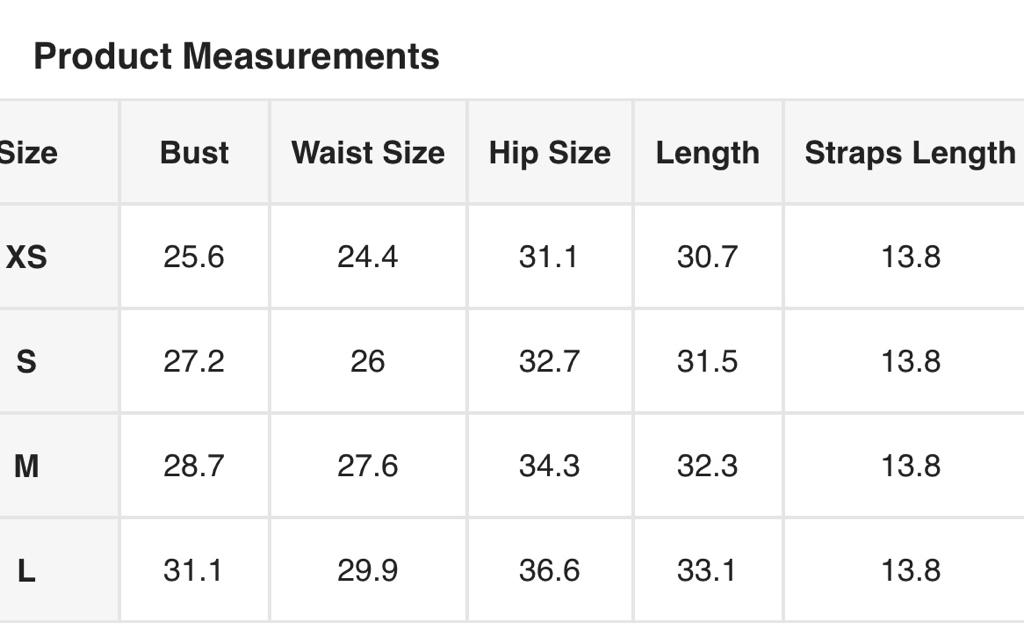The height and width of the screenshot is (630, 1024).
Task: Select M hip size value 34.3
Action: point(549,466)
